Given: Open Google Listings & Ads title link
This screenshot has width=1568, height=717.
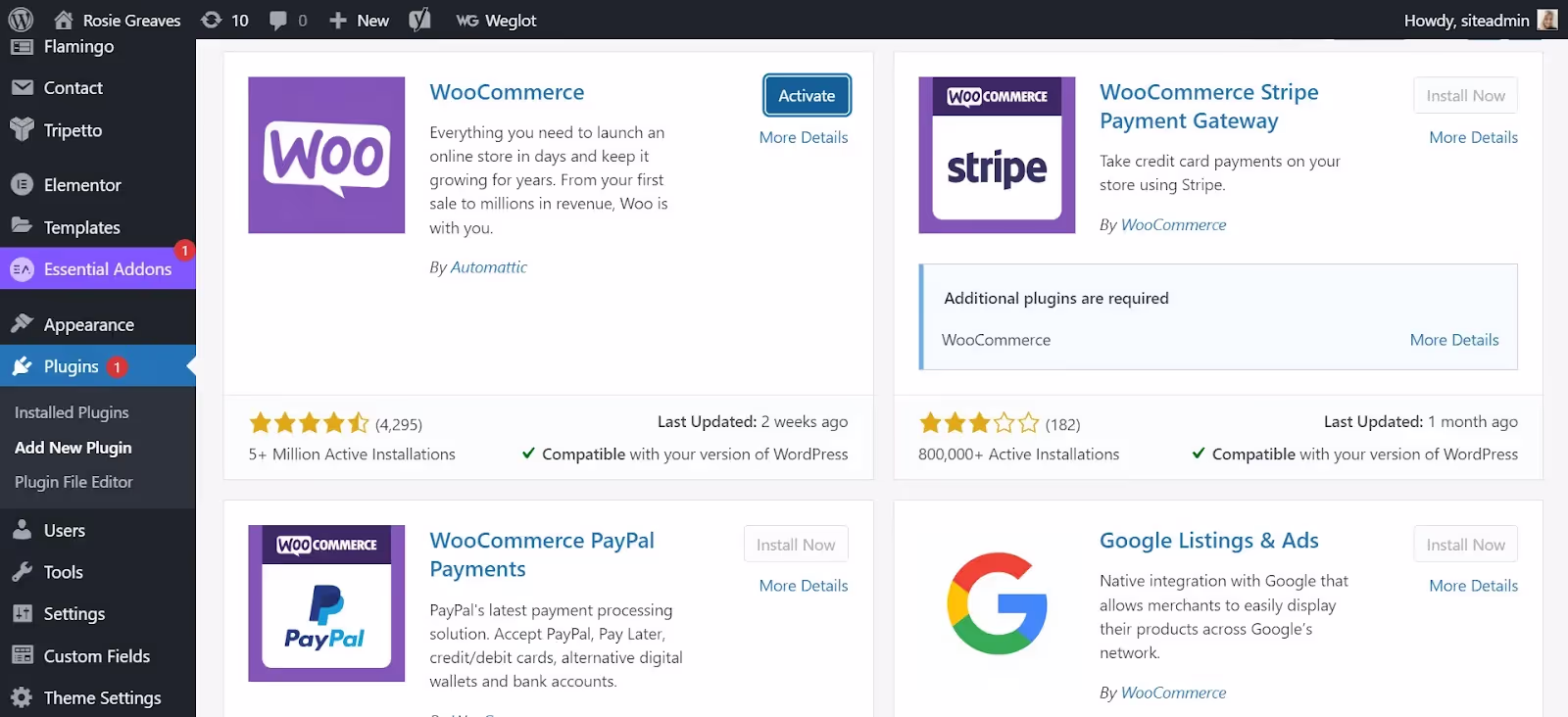Looking at the screenshot, I should click(x=1209, y=541).
